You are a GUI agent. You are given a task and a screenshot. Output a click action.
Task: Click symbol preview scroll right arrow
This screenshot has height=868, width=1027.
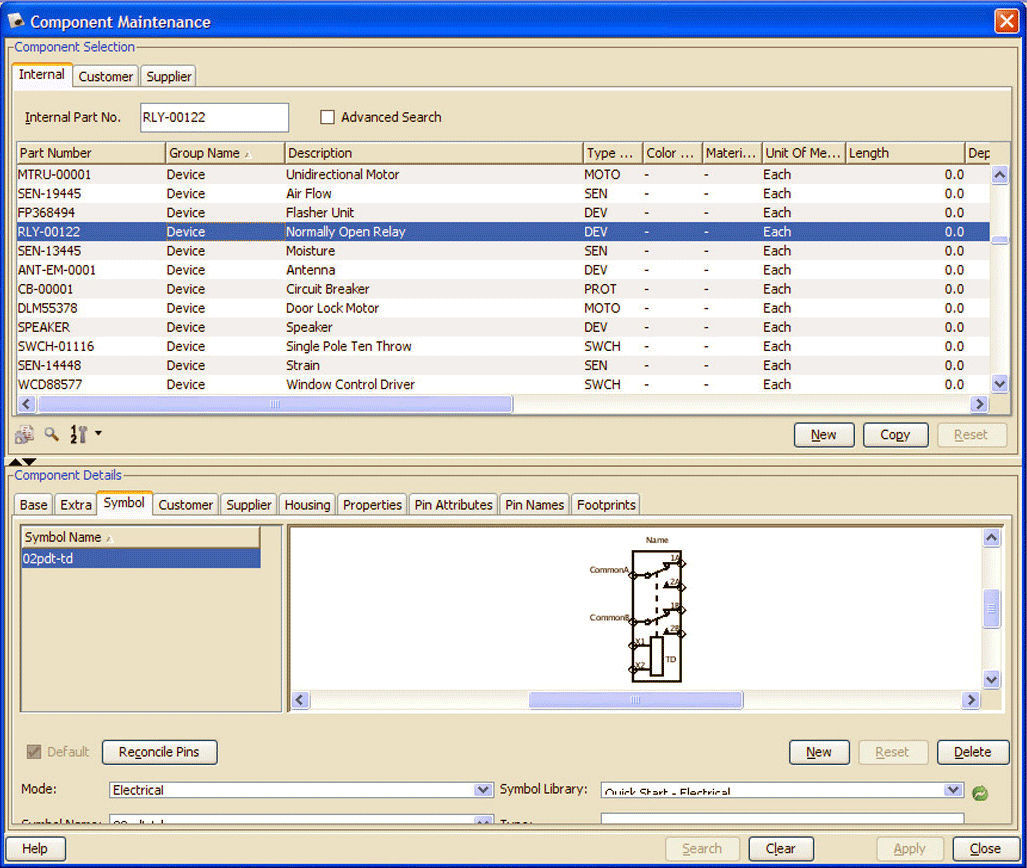coord(971,700)
